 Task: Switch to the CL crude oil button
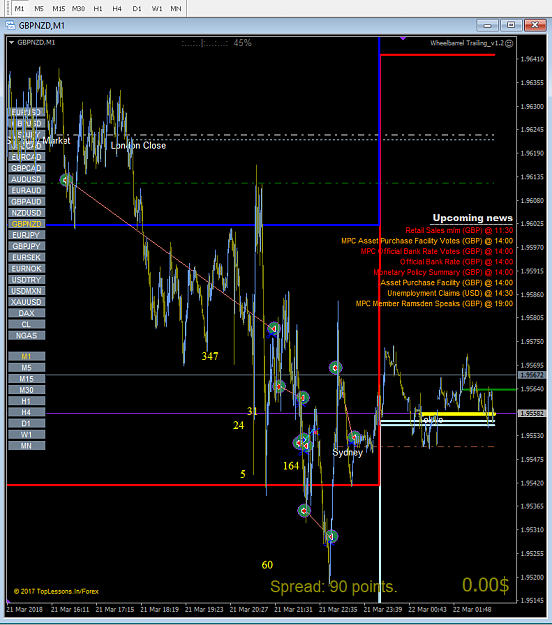point(26,324)
